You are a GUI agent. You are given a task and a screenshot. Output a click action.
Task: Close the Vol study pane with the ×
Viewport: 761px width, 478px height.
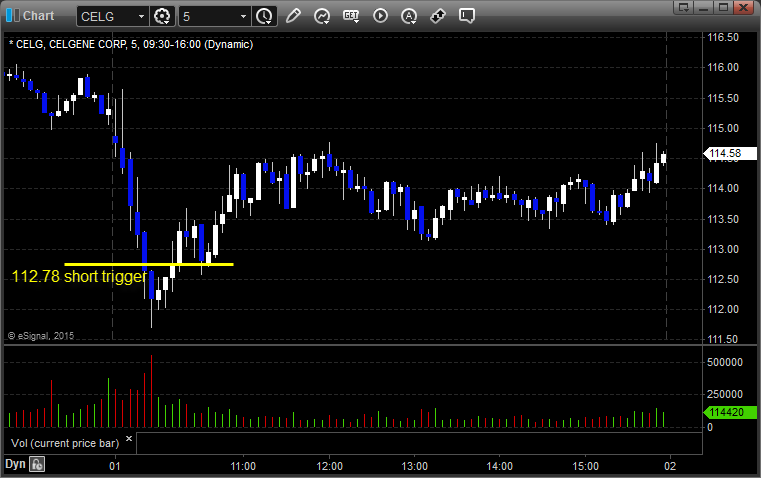click(129, 439)
